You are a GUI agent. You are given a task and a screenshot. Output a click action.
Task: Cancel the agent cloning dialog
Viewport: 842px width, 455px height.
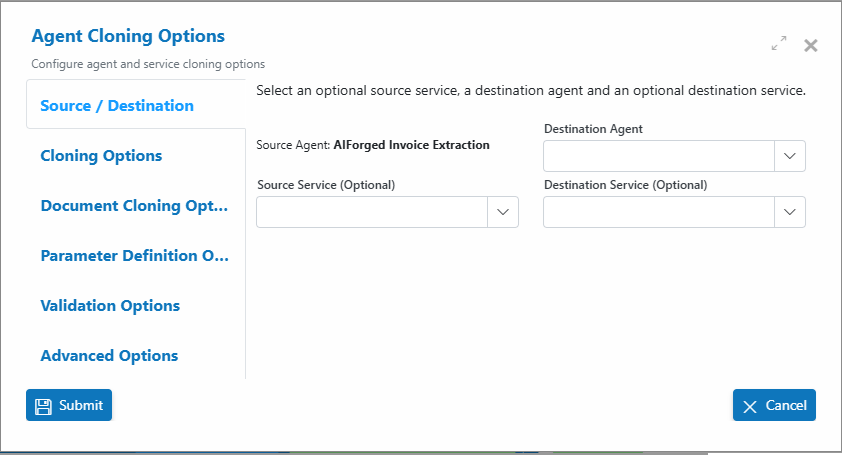click(774, 405)
